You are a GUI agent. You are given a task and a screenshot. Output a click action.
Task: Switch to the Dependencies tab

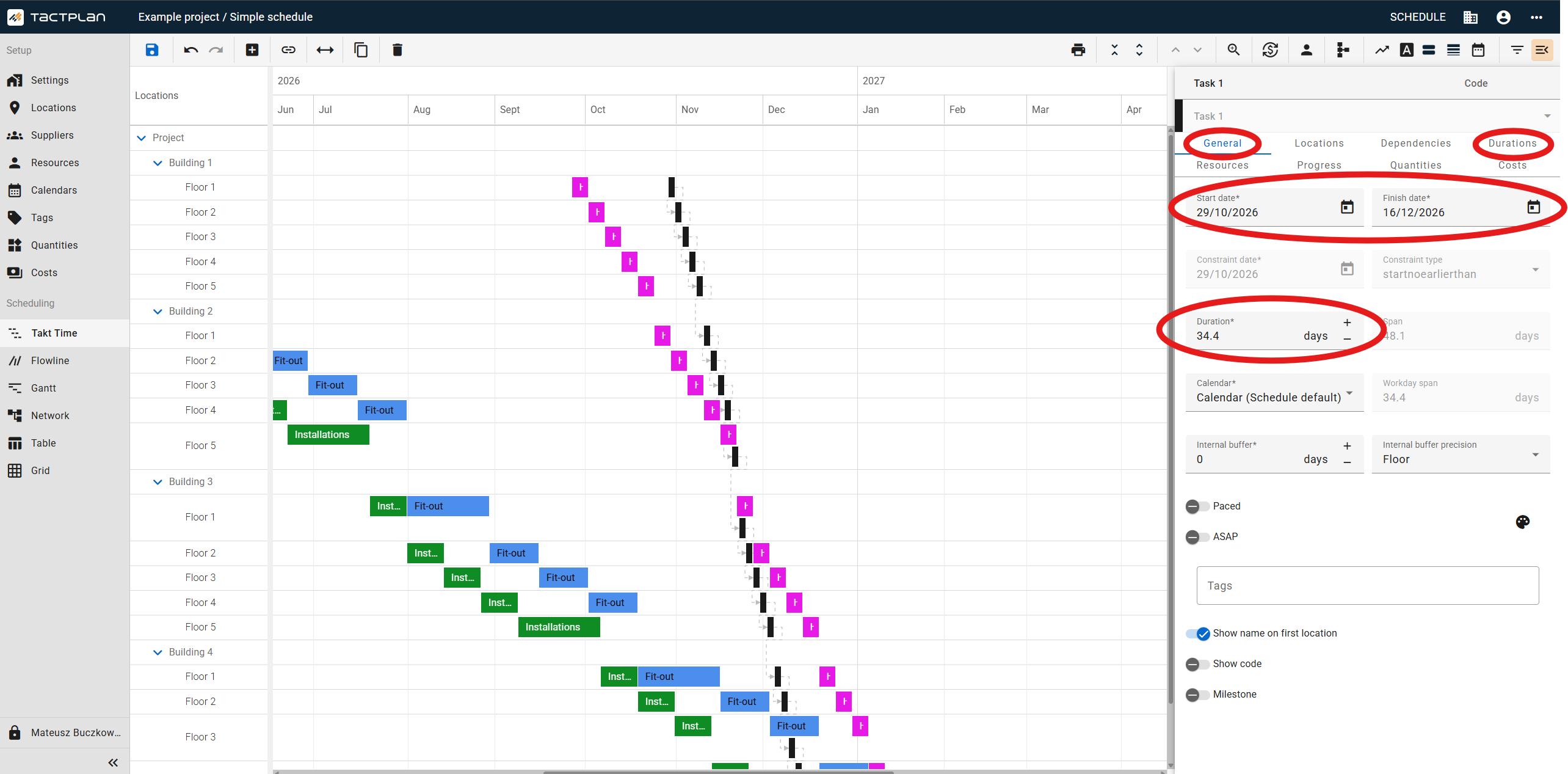pos(1415,143)
